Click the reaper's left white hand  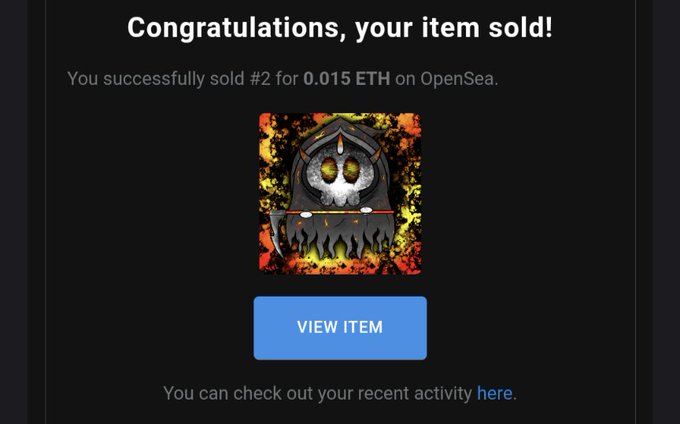click(x=306, y=214)
